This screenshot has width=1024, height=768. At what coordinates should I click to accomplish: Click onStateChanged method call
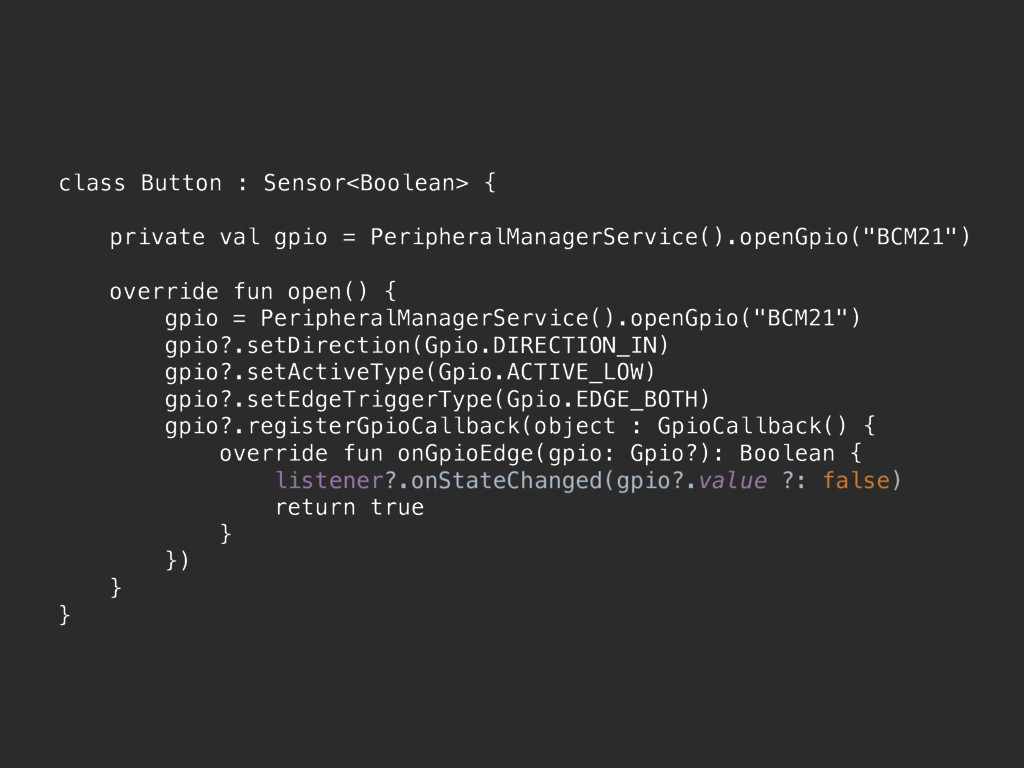click(x=506, y=481)
